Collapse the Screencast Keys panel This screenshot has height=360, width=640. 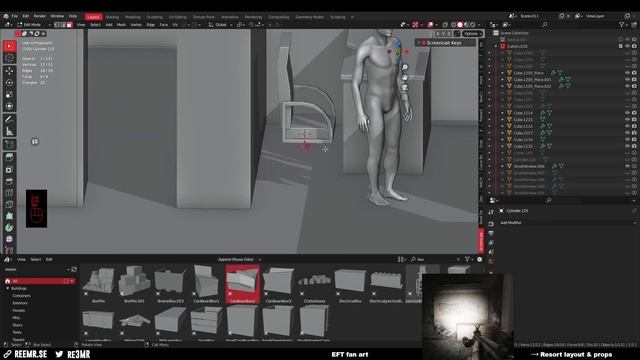(419, 43)
